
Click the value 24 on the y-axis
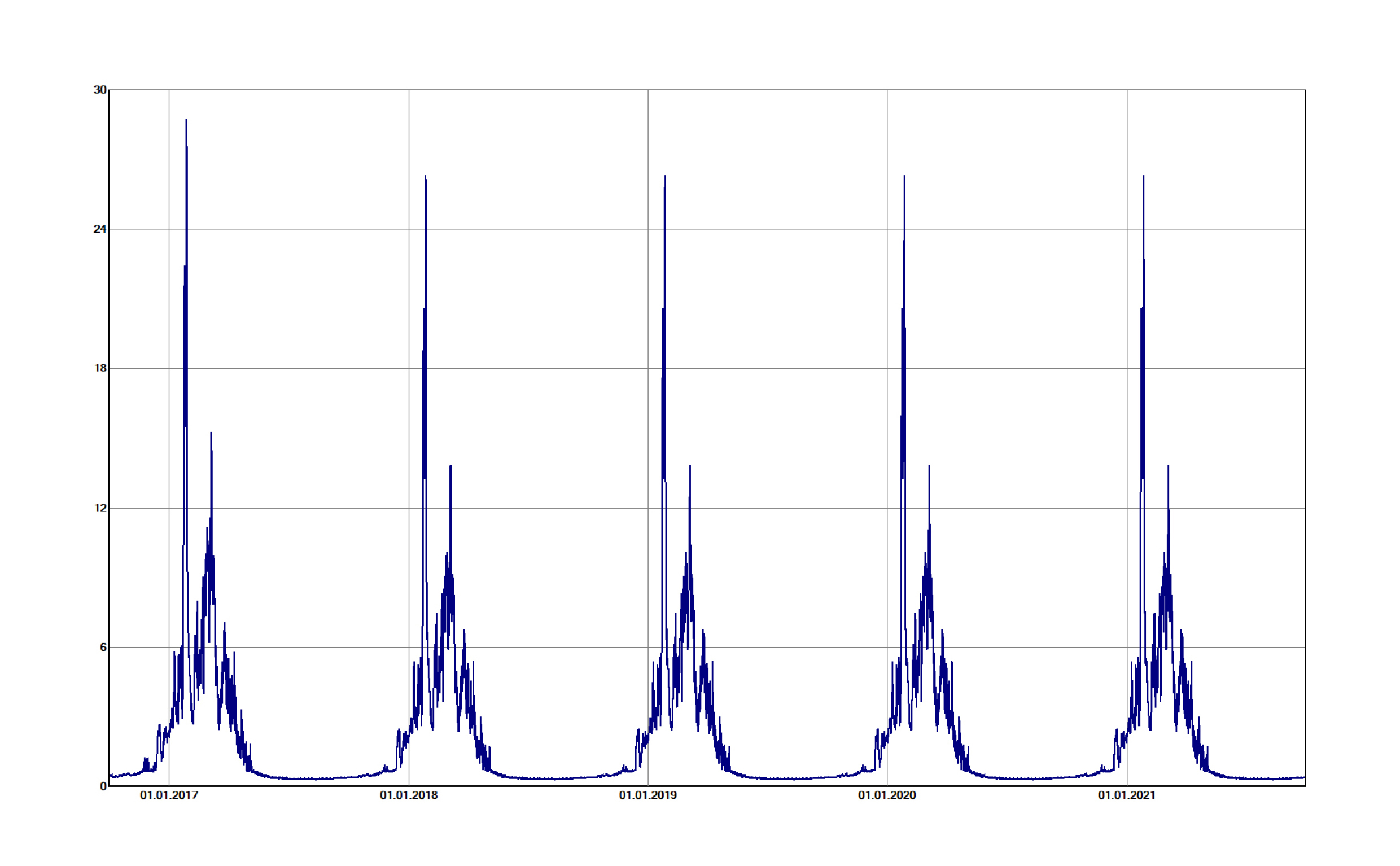coord(100,228)
